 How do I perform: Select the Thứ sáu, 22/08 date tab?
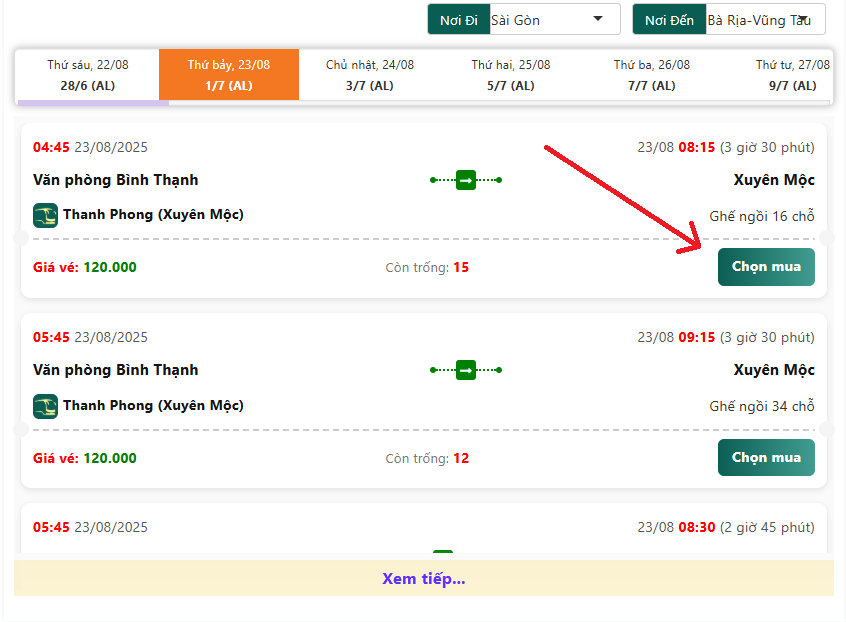pyautogui.click(x=87, y=74)
